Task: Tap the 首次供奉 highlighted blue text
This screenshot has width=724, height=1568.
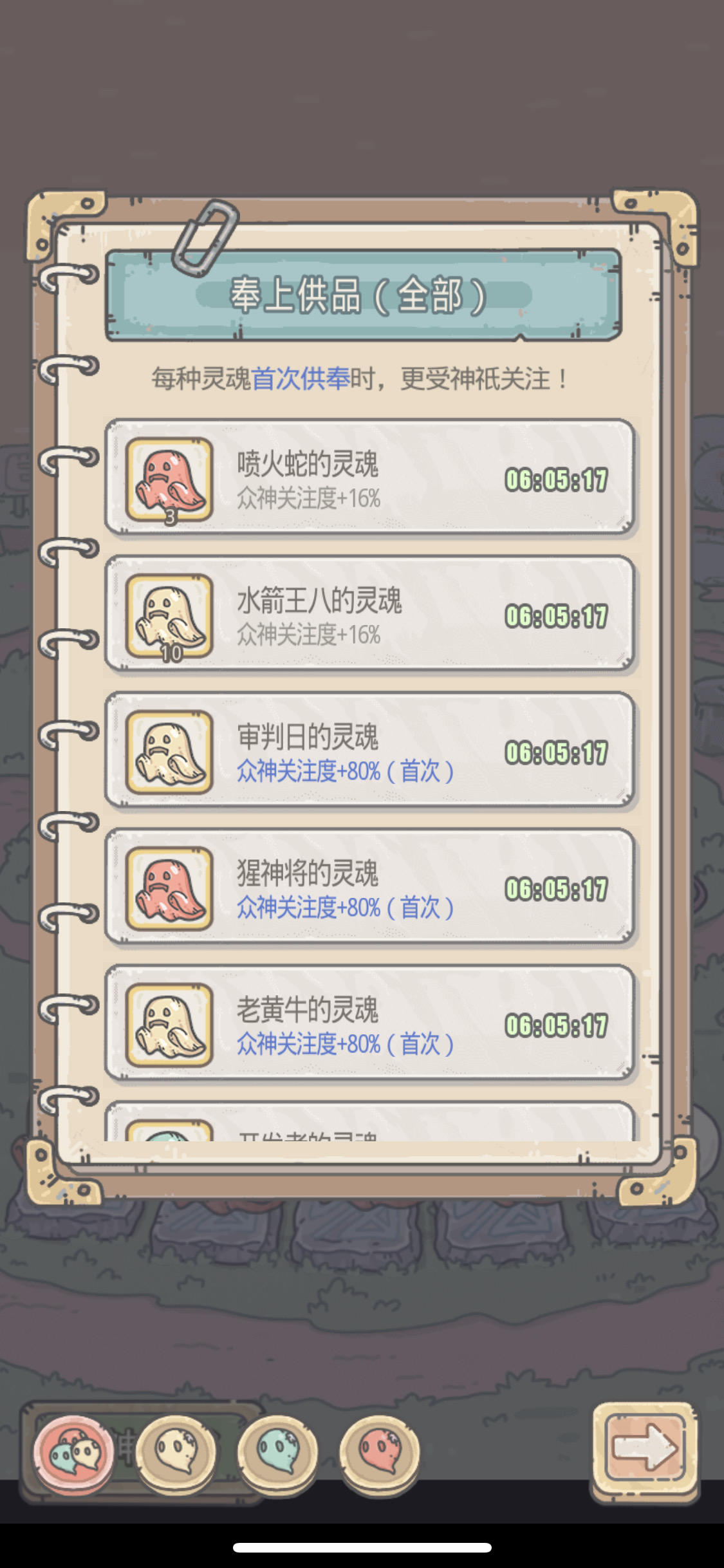Action: click(300, 378)
